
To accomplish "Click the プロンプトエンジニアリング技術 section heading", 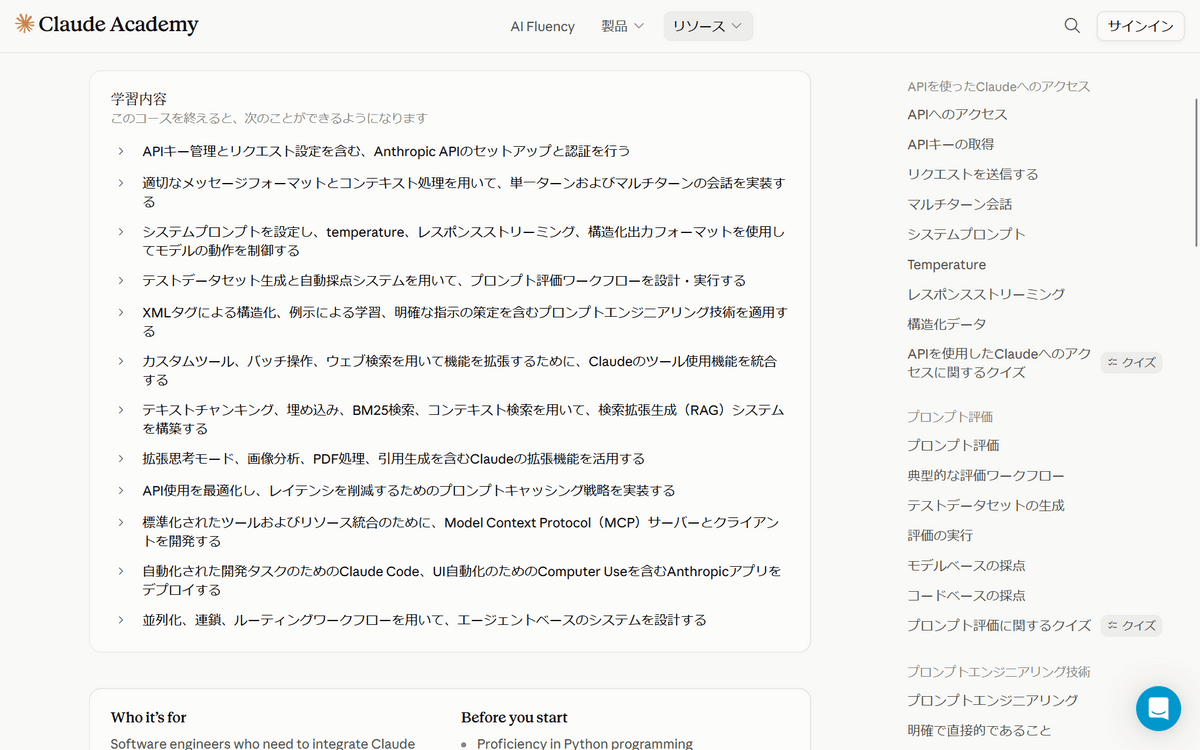I will coord(998,672).
